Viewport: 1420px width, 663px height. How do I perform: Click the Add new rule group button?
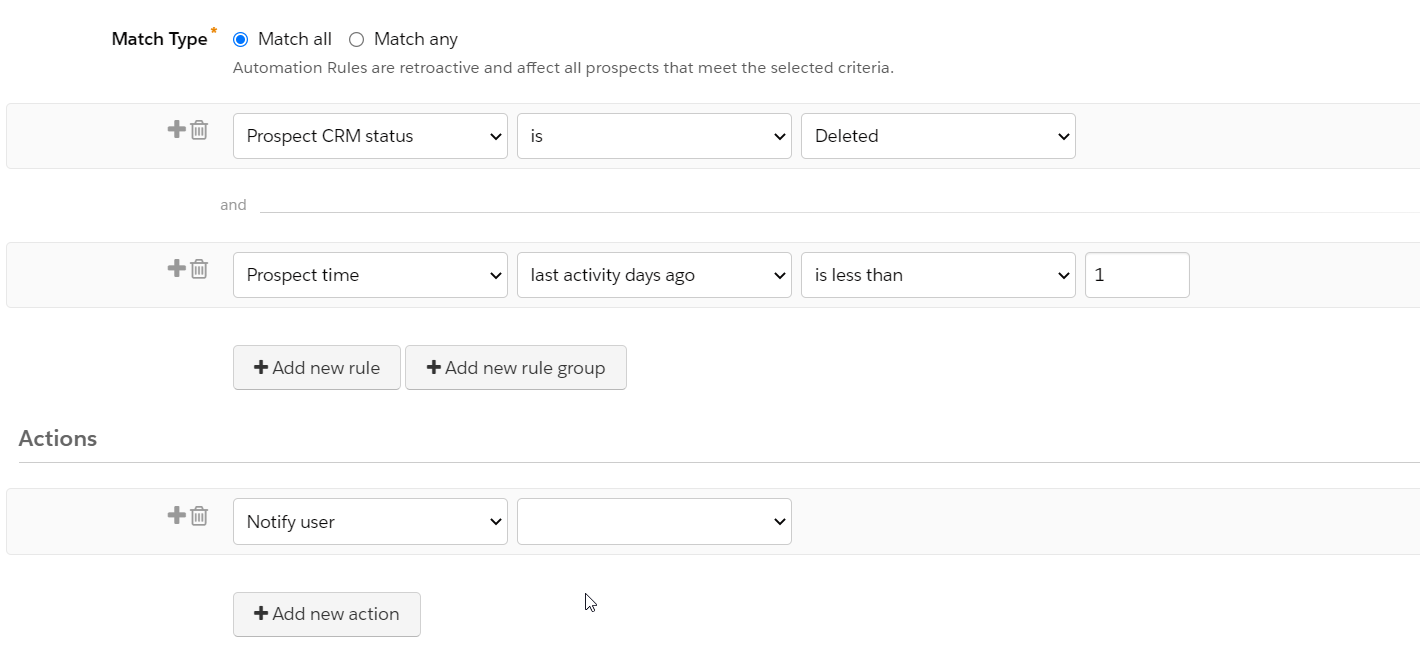(x=516, y=368)
